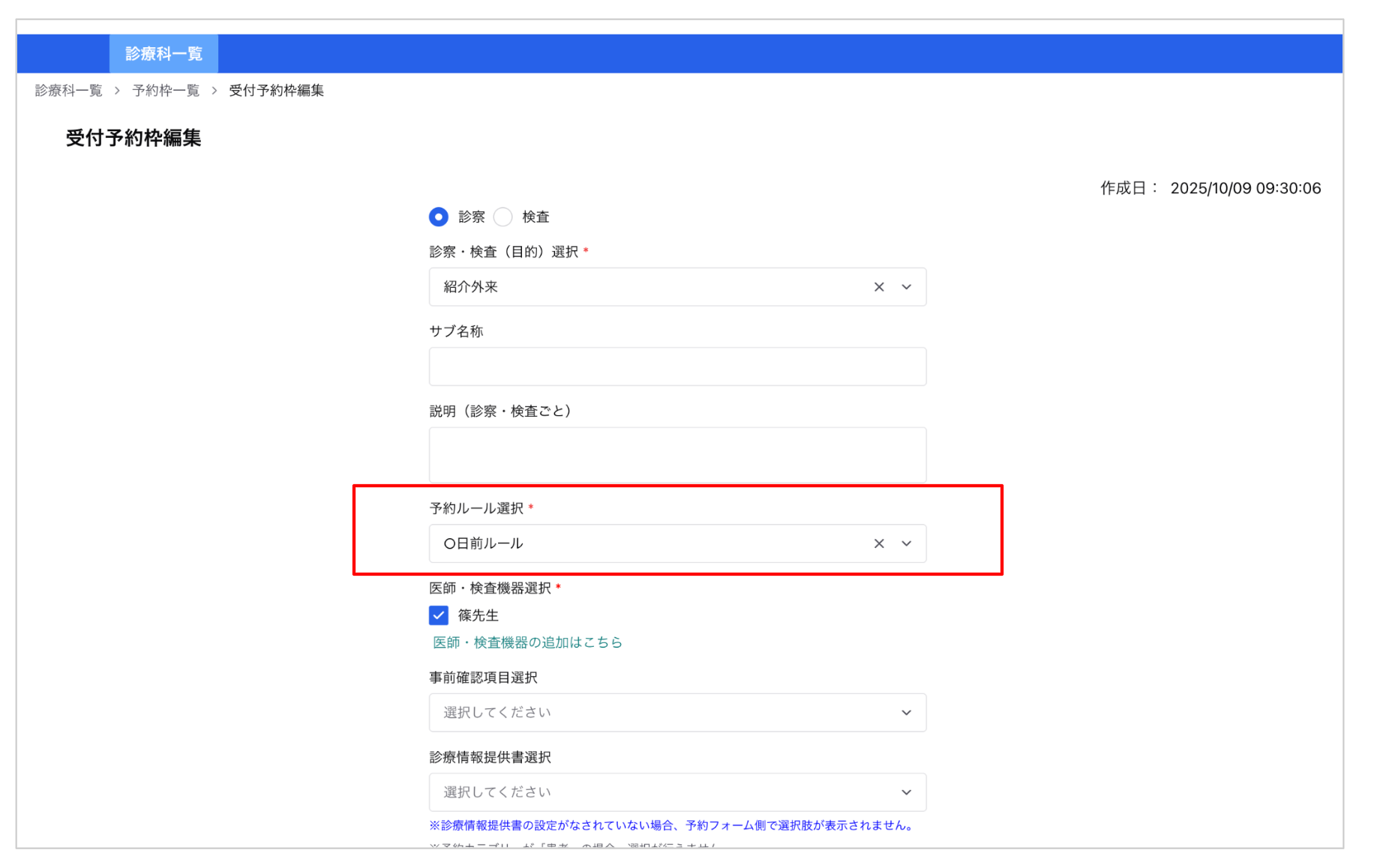
Task: Click chevron arrow in 紹介外来 field
Action: [x=907, y=287]
